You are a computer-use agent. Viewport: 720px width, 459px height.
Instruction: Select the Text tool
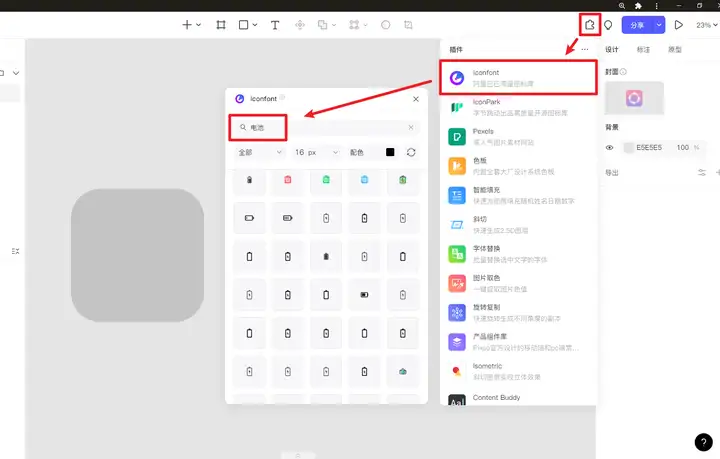pyautogui.click(x=275, y=25)
